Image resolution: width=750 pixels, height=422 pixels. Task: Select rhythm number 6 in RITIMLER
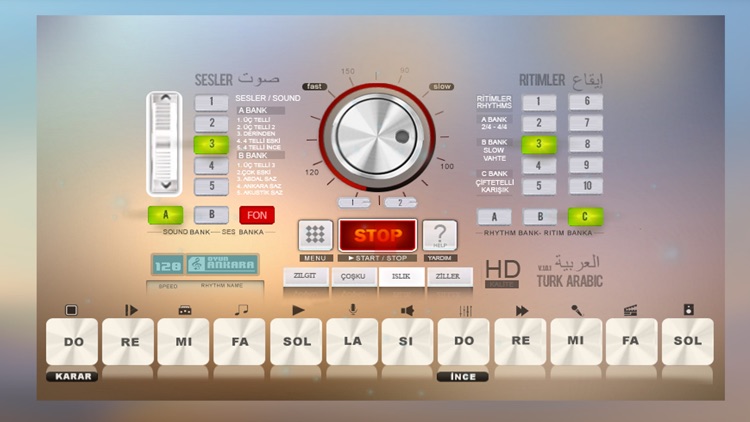pyautogui.click(x=586, y=101)
